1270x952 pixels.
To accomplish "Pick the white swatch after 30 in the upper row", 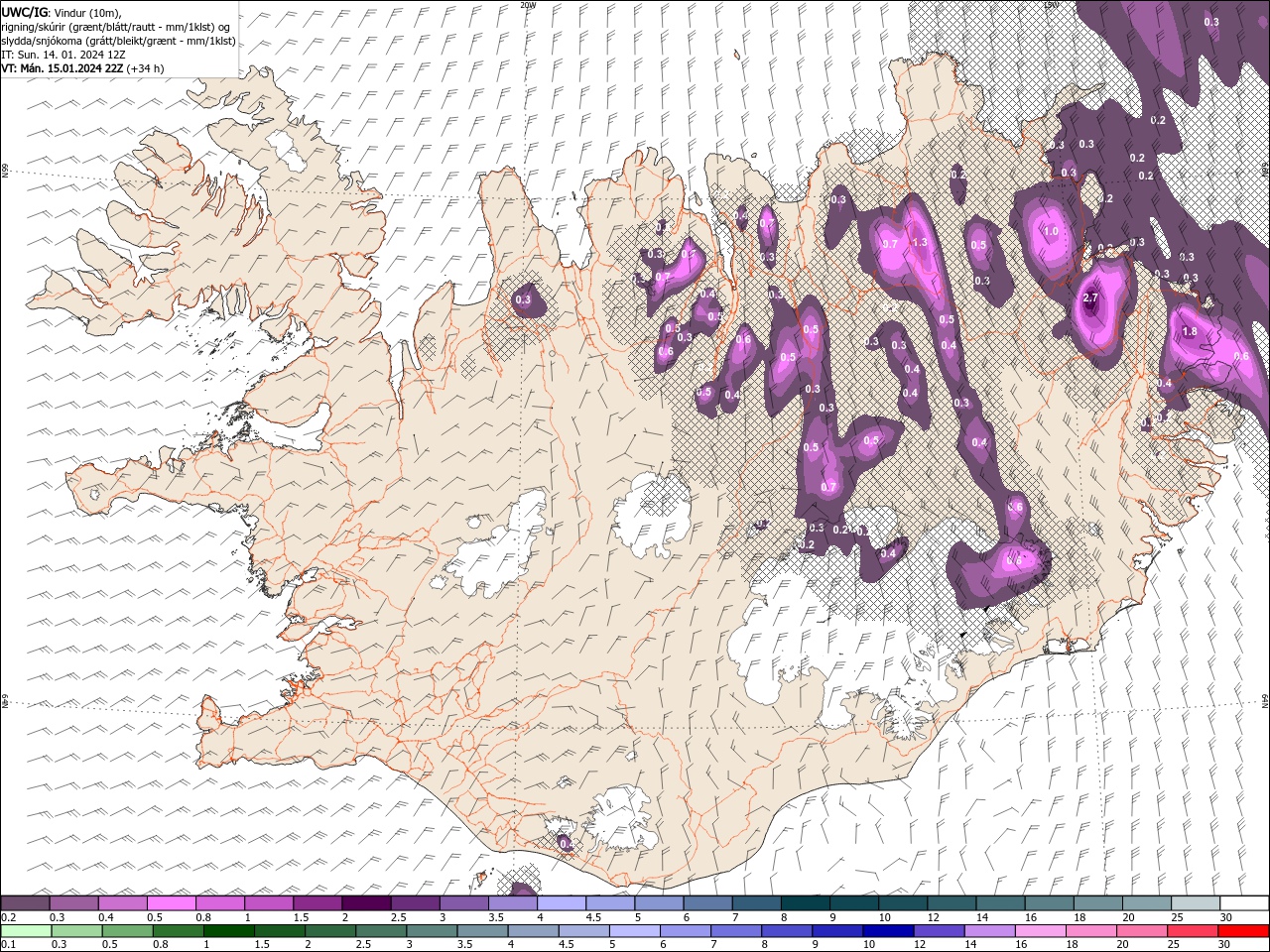I will (x=1245, y=903).
